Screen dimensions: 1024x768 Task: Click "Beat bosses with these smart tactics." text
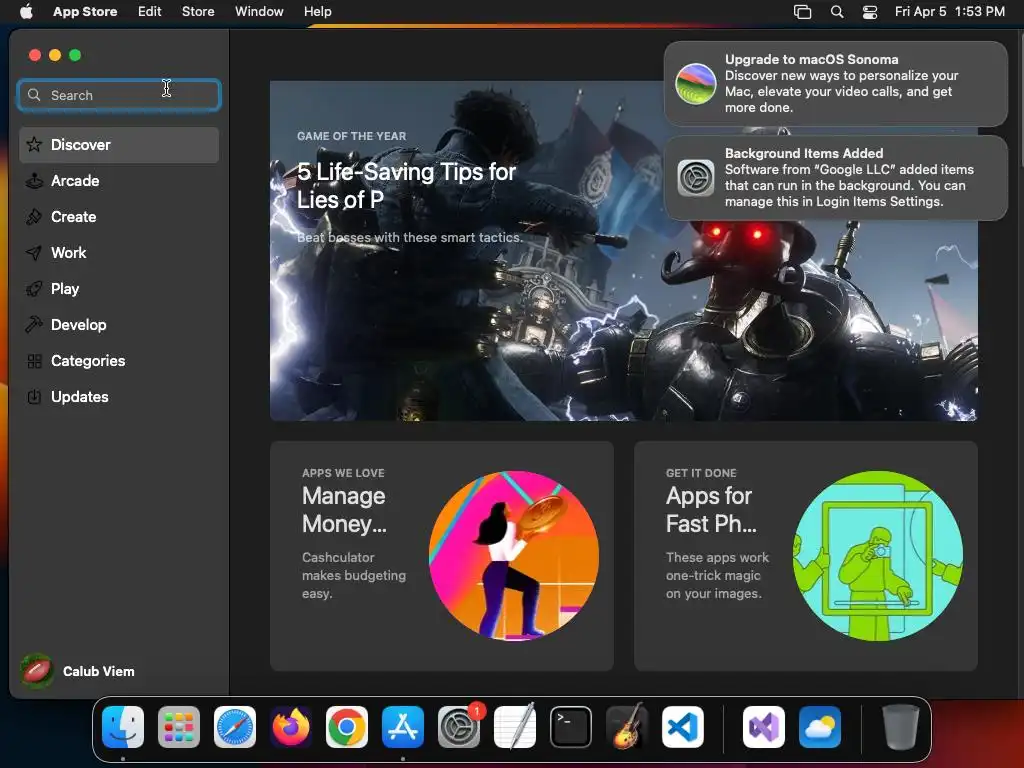click(x=409, y=238)
